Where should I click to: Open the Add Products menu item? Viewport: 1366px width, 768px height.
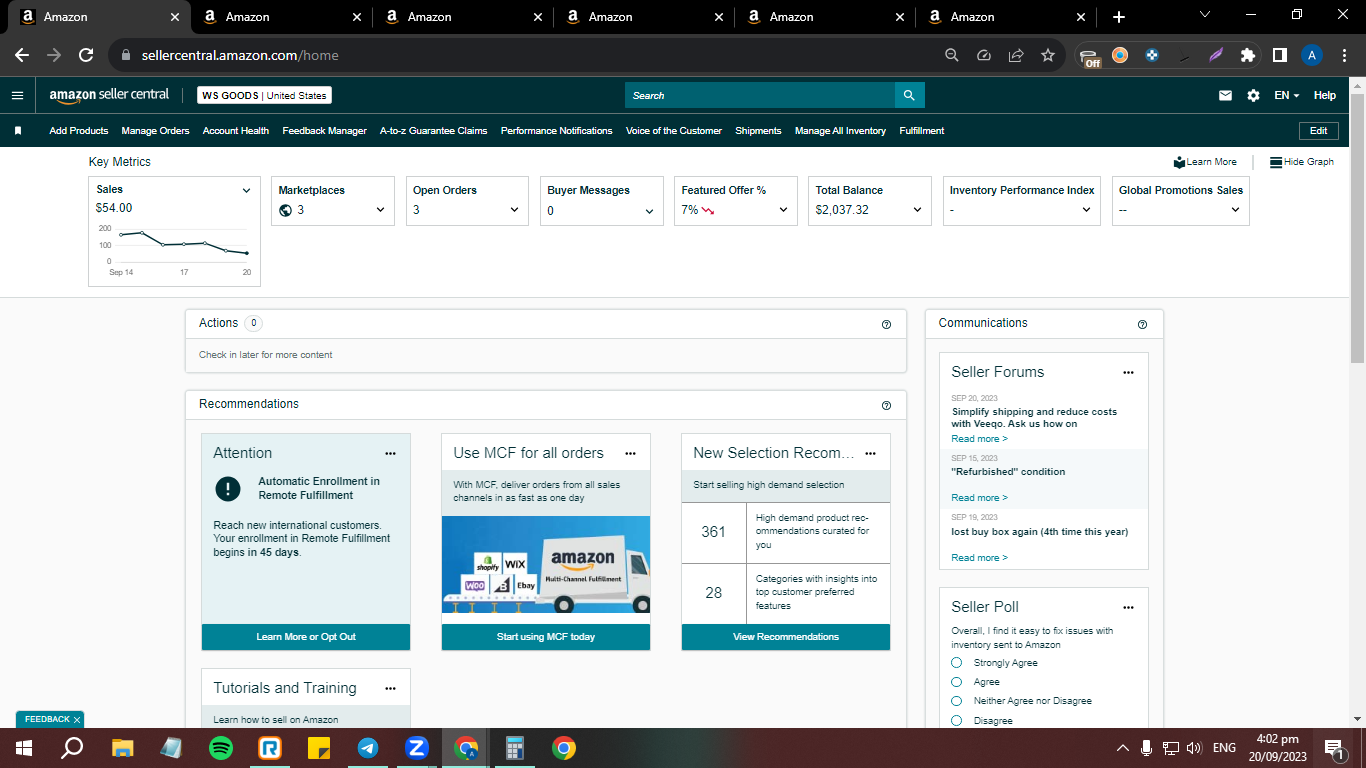[x=79, y=131]
